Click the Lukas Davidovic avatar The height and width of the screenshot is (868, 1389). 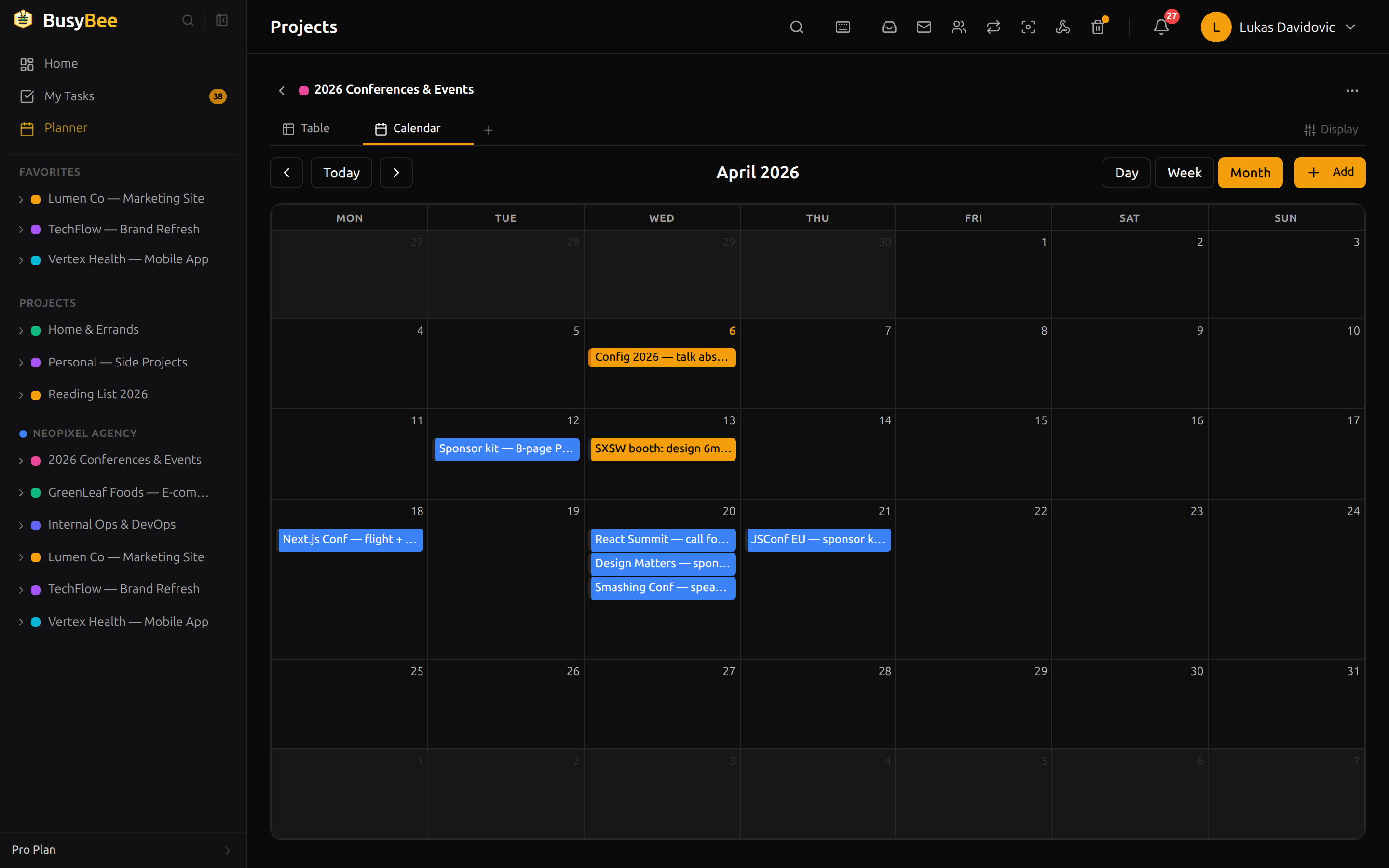pos(1216,27)
